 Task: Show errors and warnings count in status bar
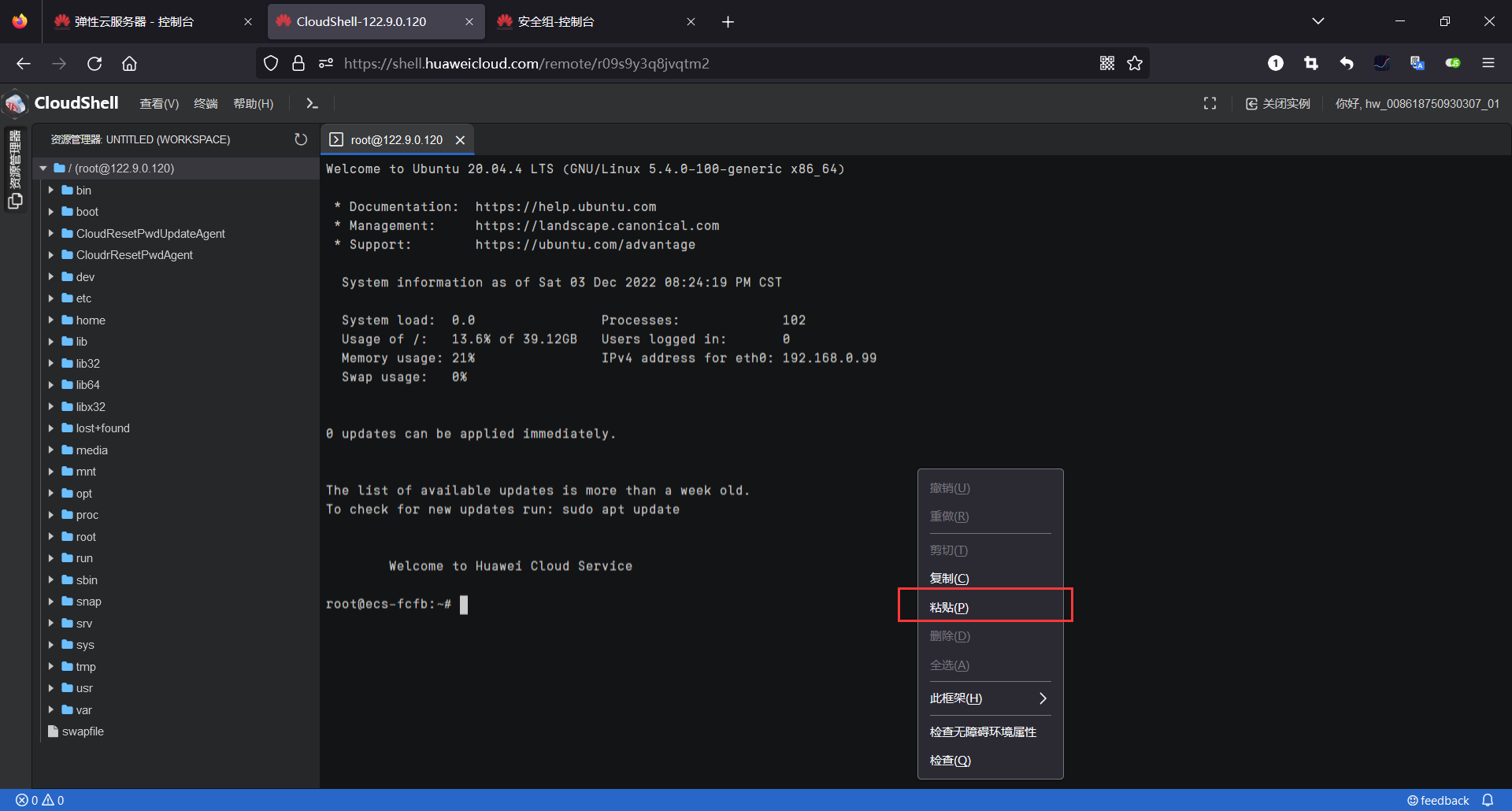40,800
